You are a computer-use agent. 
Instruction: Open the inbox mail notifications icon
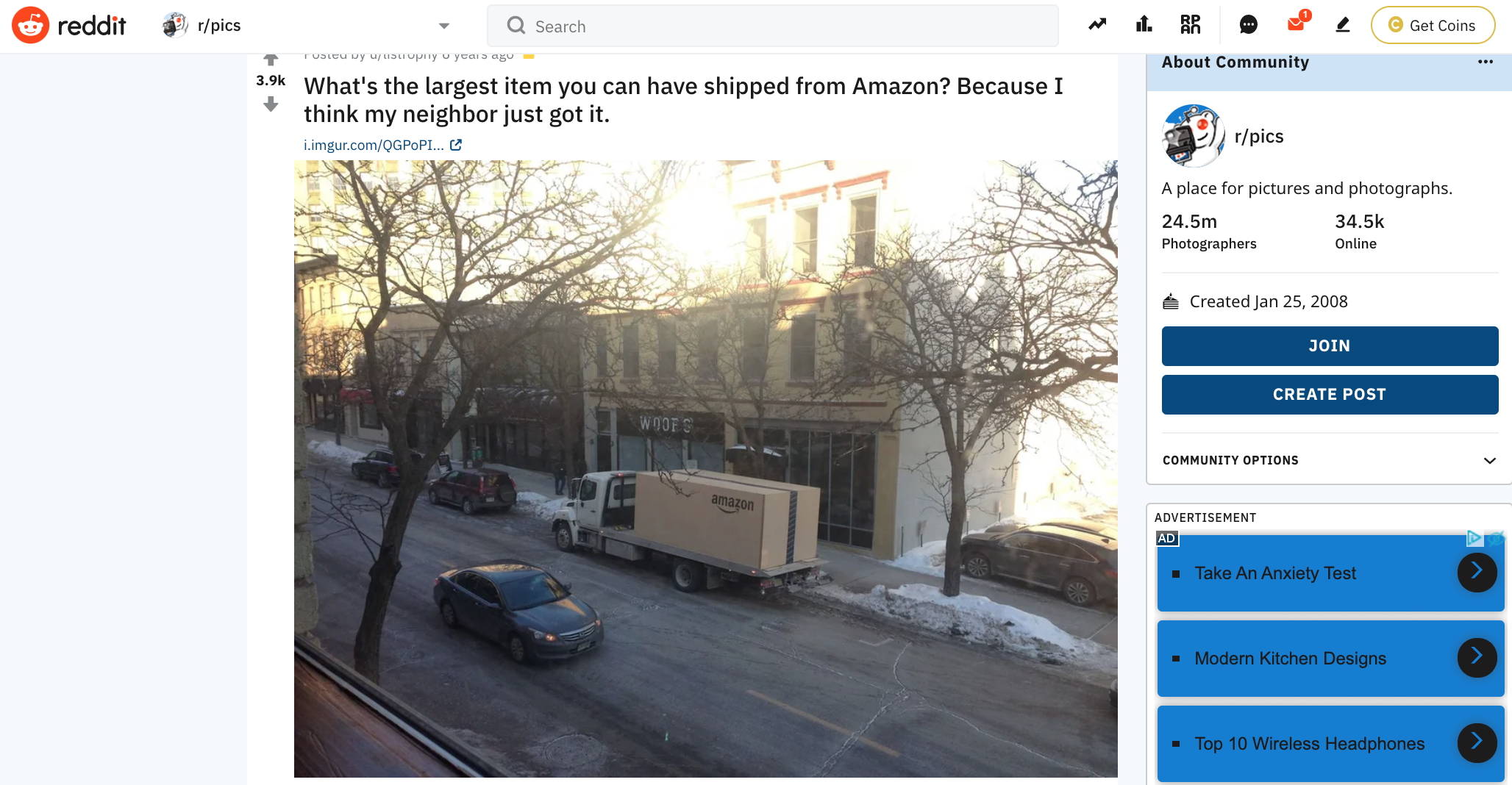coord(1296,24)
